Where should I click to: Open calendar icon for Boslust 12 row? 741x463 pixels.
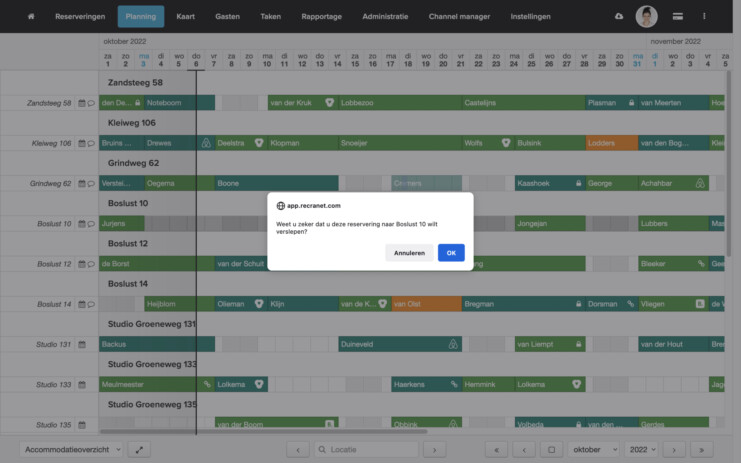coord(82,264)
